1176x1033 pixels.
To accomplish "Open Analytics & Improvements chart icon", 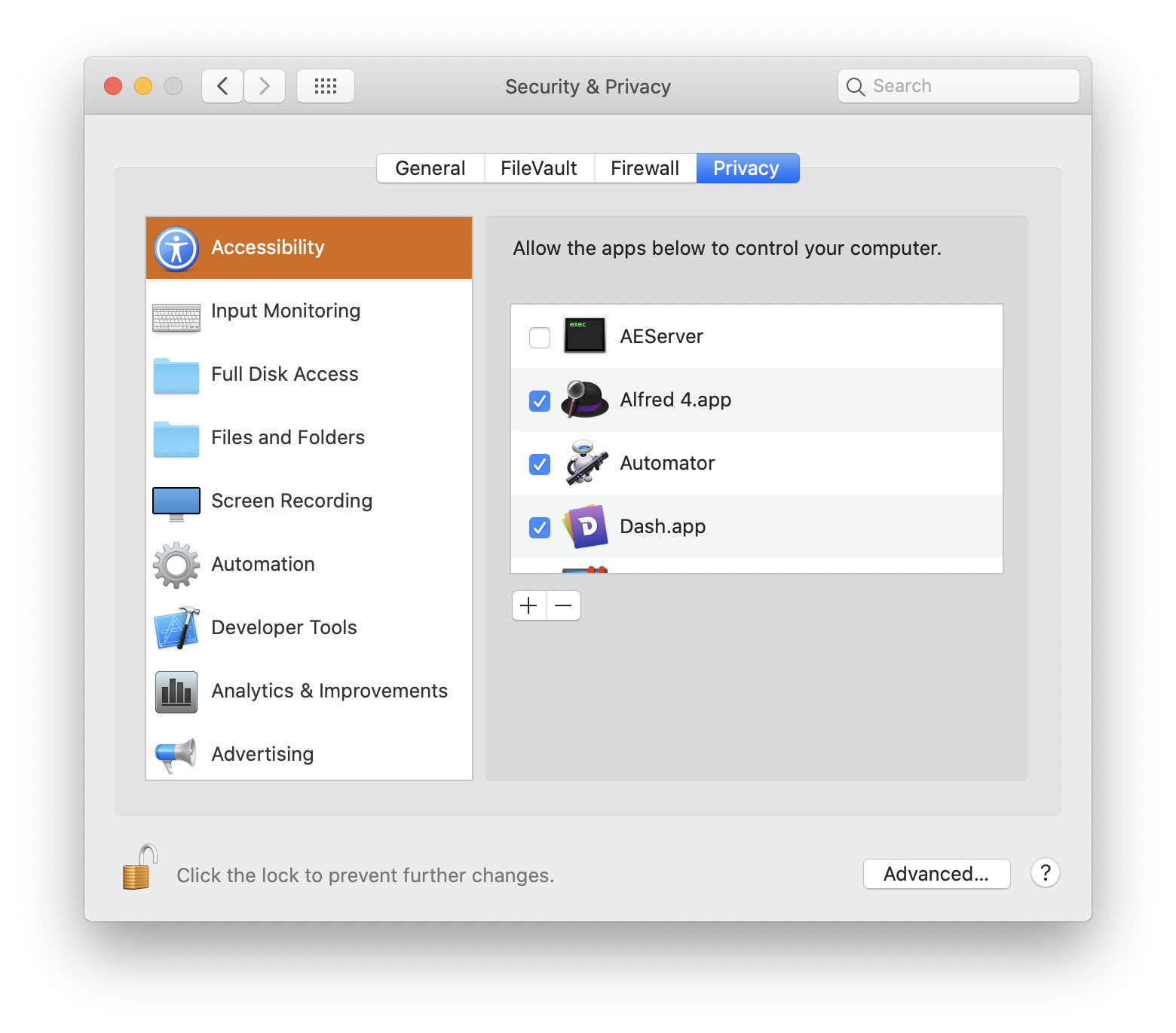I will click(176, 691).
